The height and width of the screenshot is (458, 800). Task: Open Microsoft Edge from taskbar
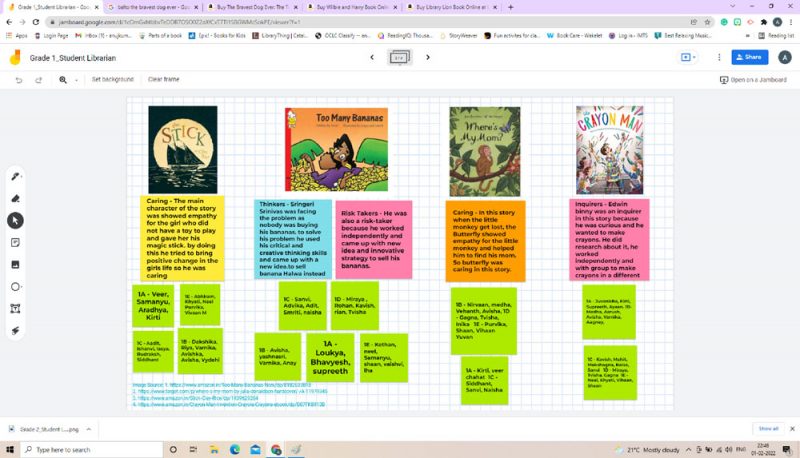(235, 449)
